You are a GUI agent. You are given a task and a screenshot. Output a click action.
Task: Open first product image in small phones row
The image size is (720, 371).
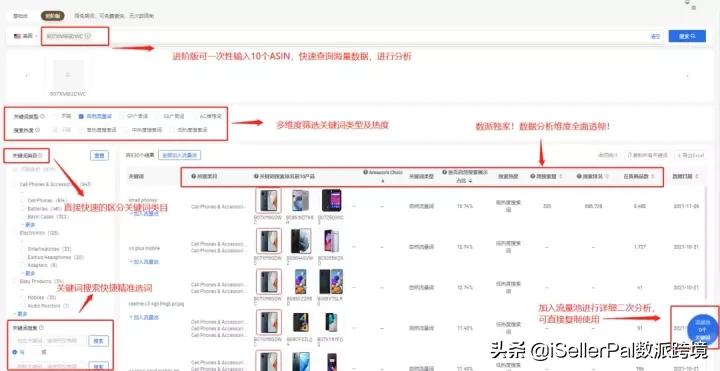(x=268, y=201)
